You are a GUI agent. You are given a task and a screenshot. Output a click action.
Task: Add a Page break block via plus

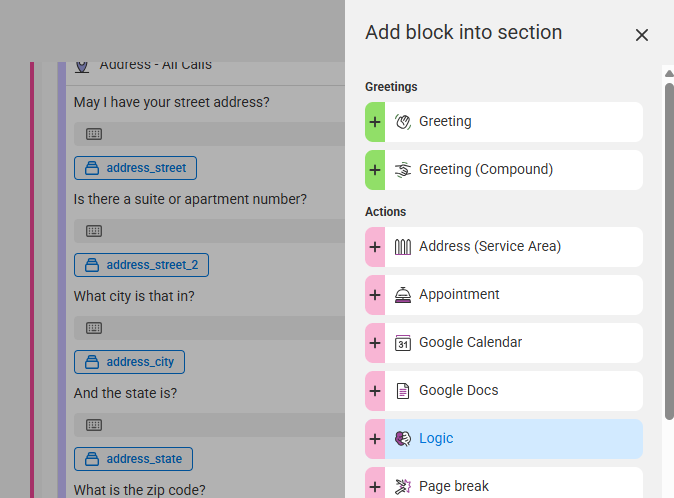pyautogui.click(x=375, y=486)
